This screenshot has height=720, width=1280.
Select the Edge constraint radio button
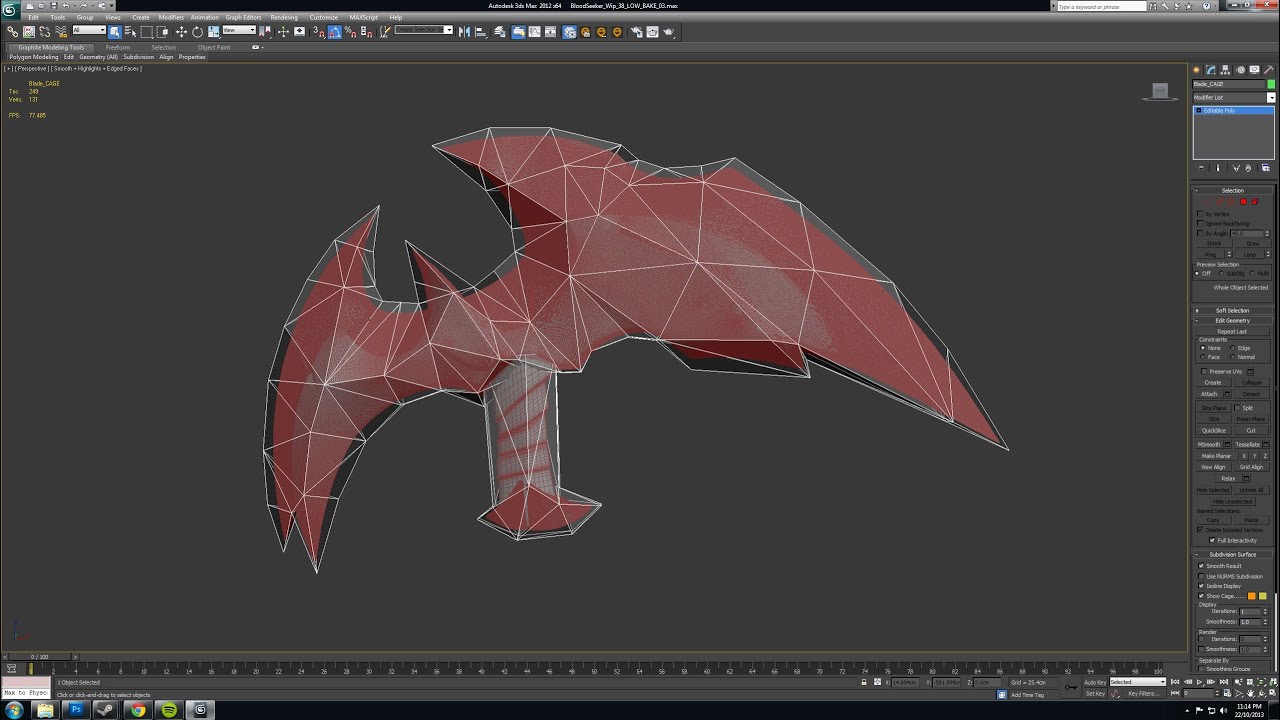(1233, 348)
